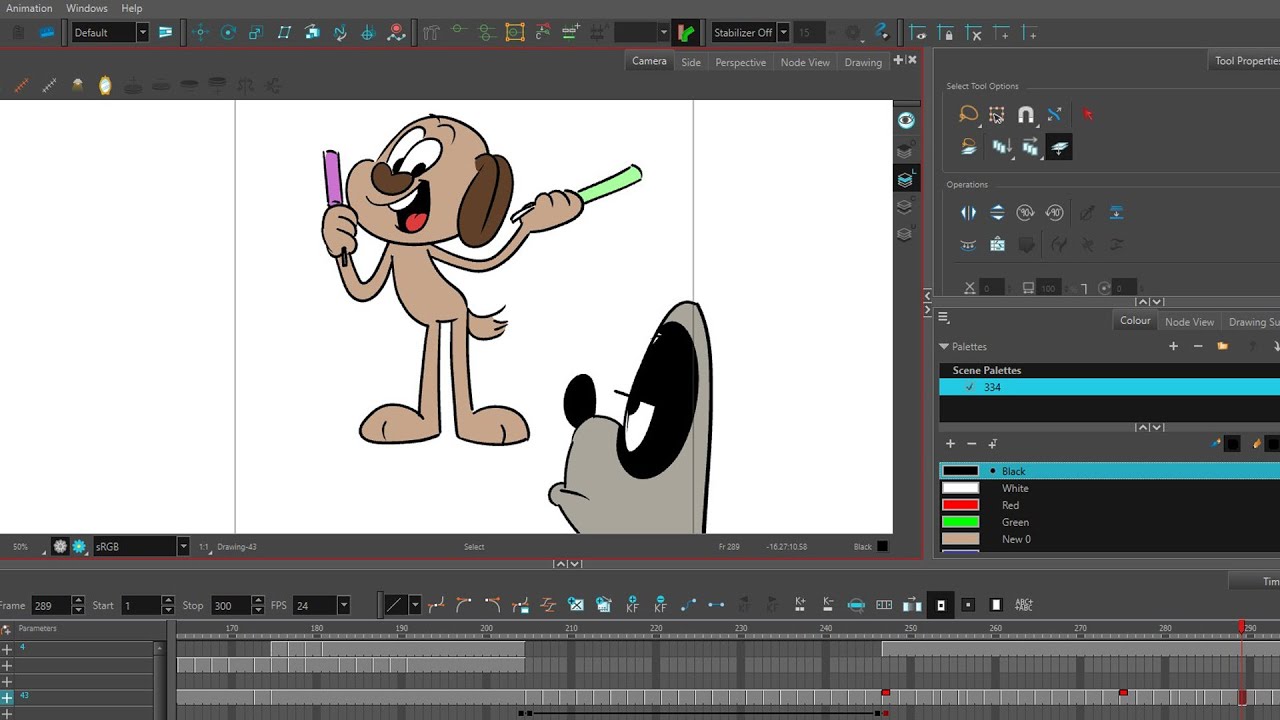Rotate 90 degrees clockwise
The height and width of the screenshot is (720, 1280).
point(1025,212)
